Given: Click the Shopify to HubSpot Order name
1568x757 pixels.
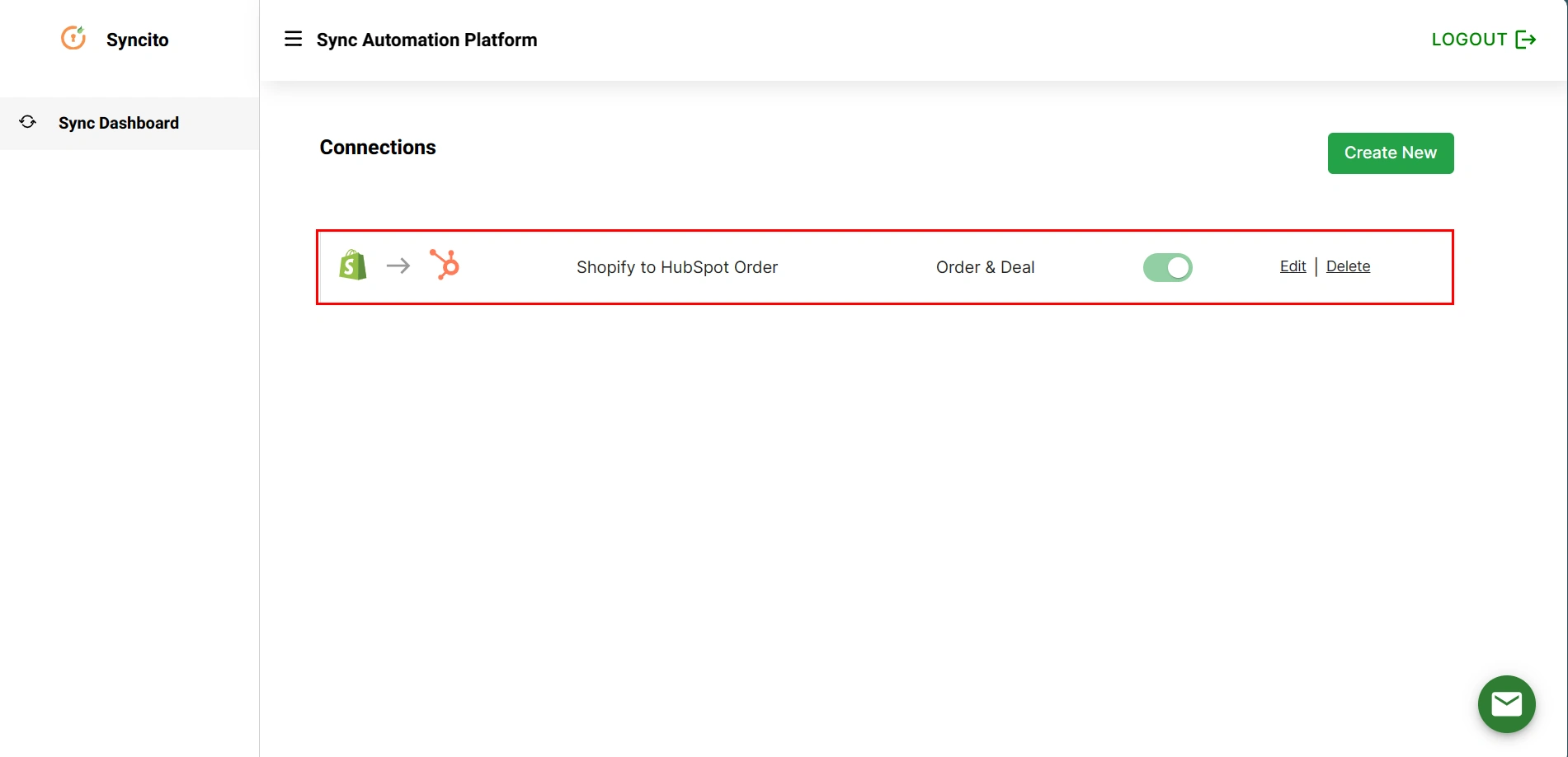Looking at the screenshot, I should pyautogui.click(x=676, y=266).
